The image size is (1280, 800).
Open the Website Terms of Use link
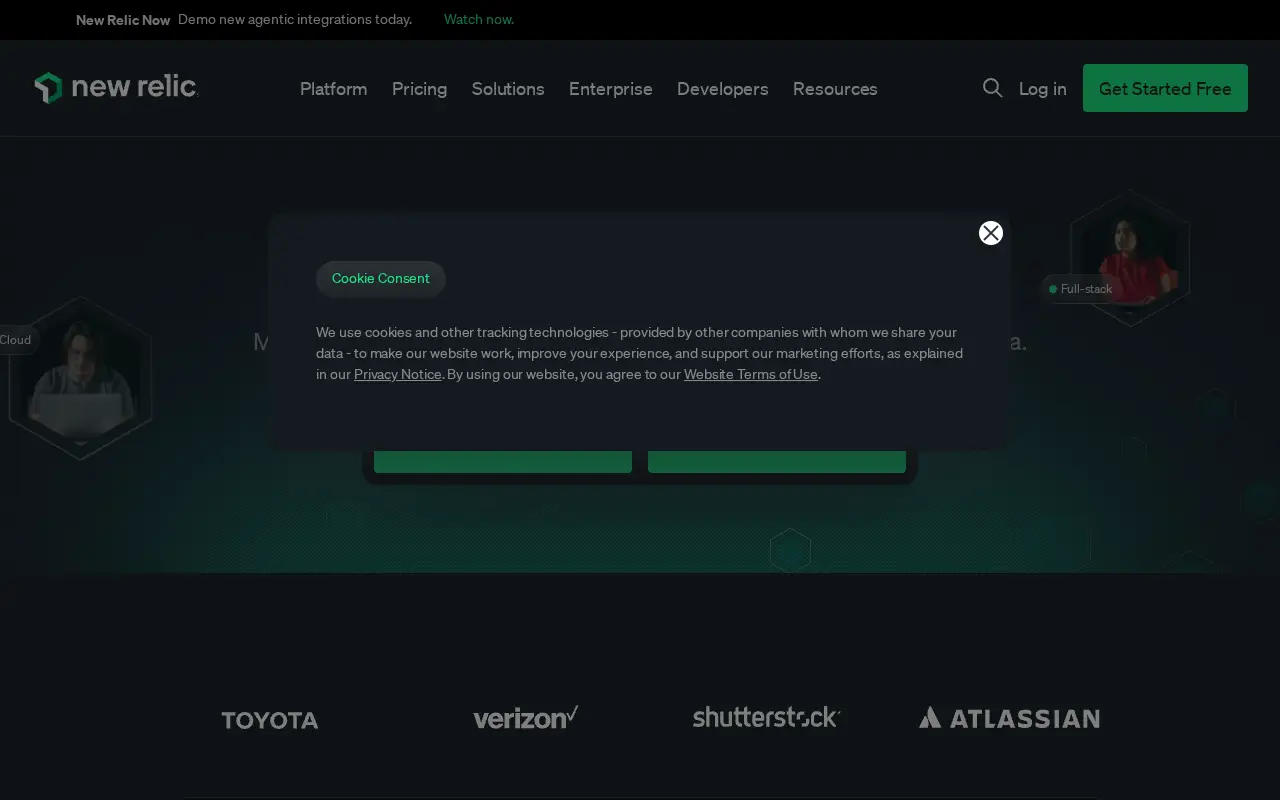click(x=751, y=374)
